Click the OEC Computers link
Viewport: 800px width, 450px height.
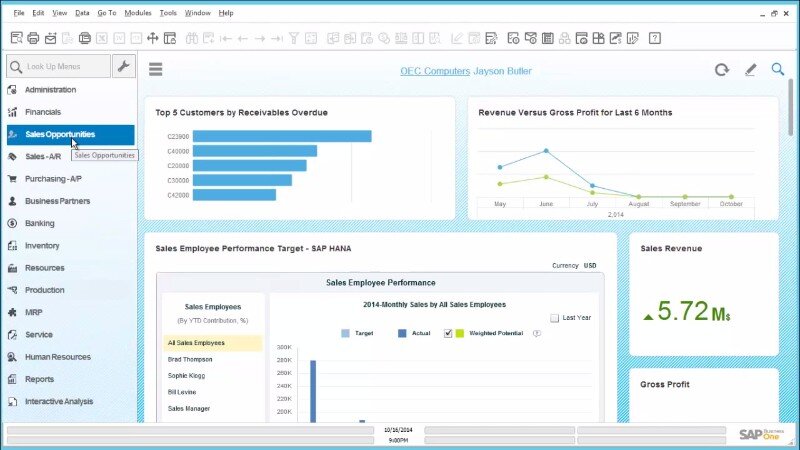pyautogui.click(x=434, y=71)
